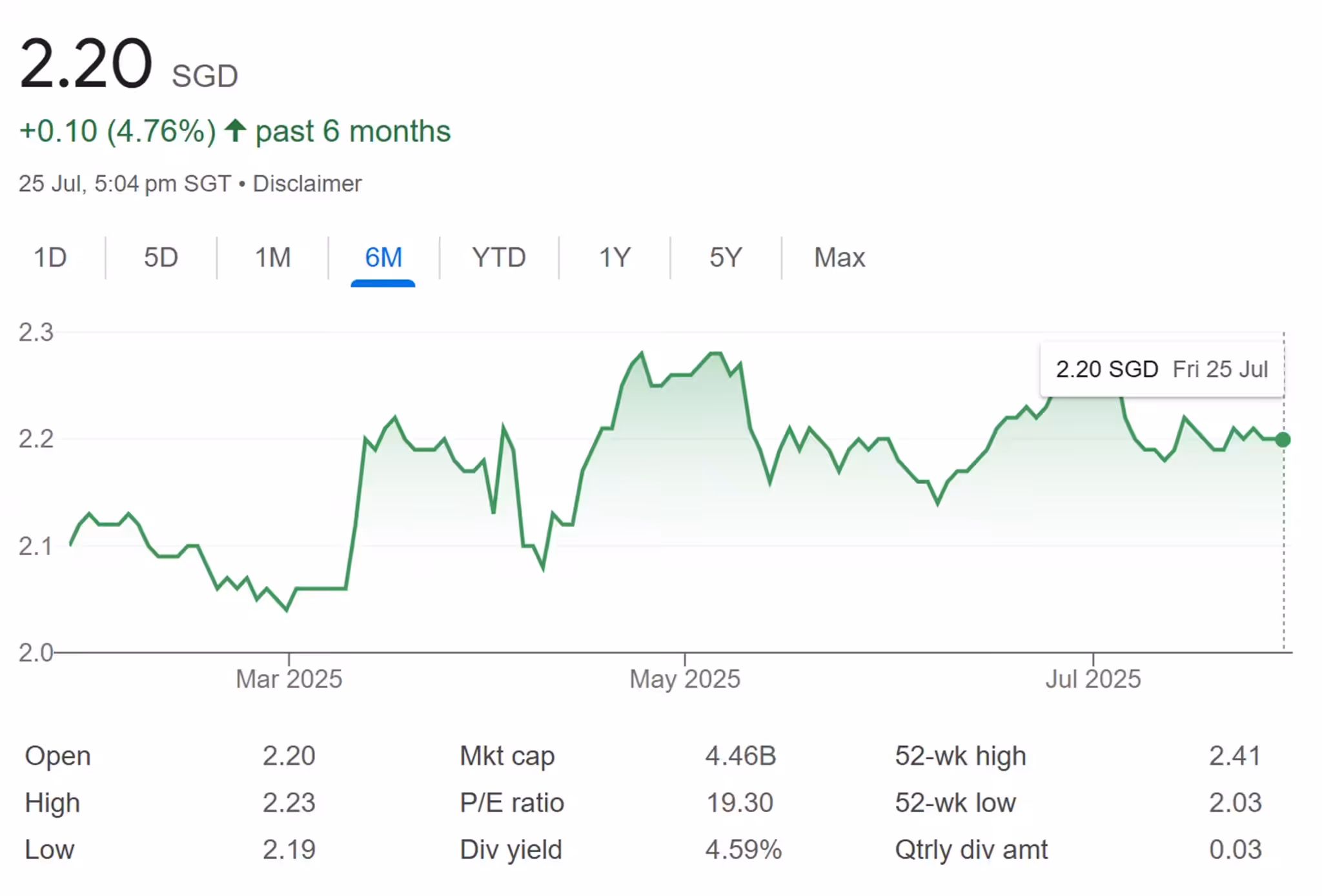This screenshot has height=896, width=1322.
Task: Click the P/E ratio label
Action: (x=512, y=803)
